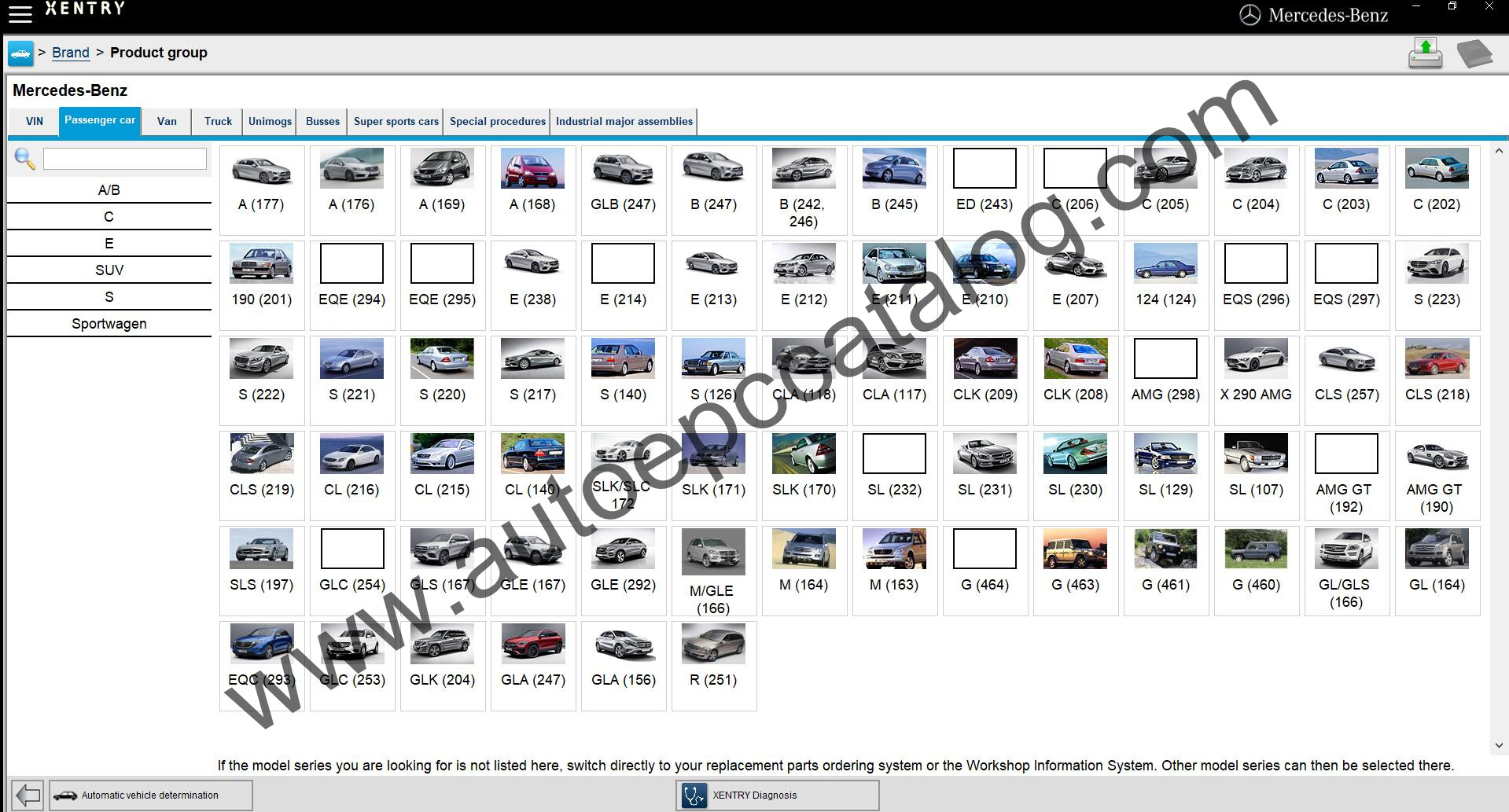Image resolution: width=1509 pixels, height=812 pixels.
Task: Choose the GLK (204) model tile
Action: click(443, 666)
